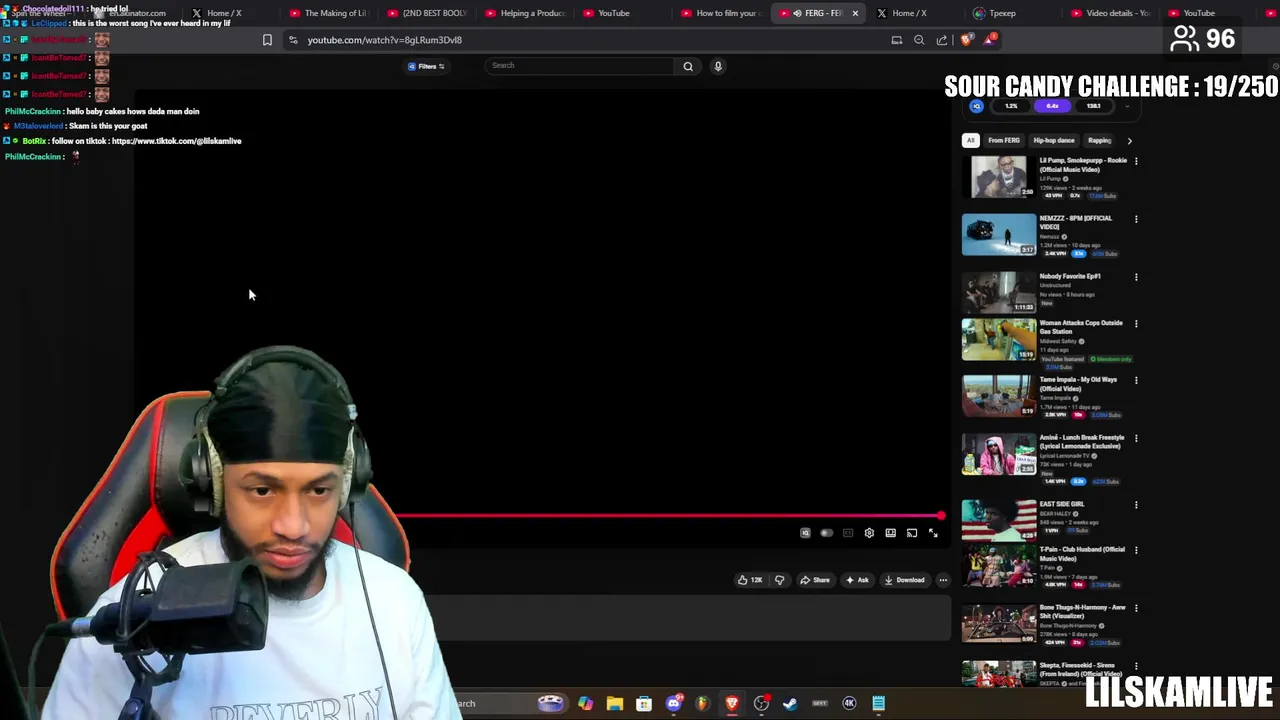Open the 4K Downloader taskbar icon

[x=849, y=703]
